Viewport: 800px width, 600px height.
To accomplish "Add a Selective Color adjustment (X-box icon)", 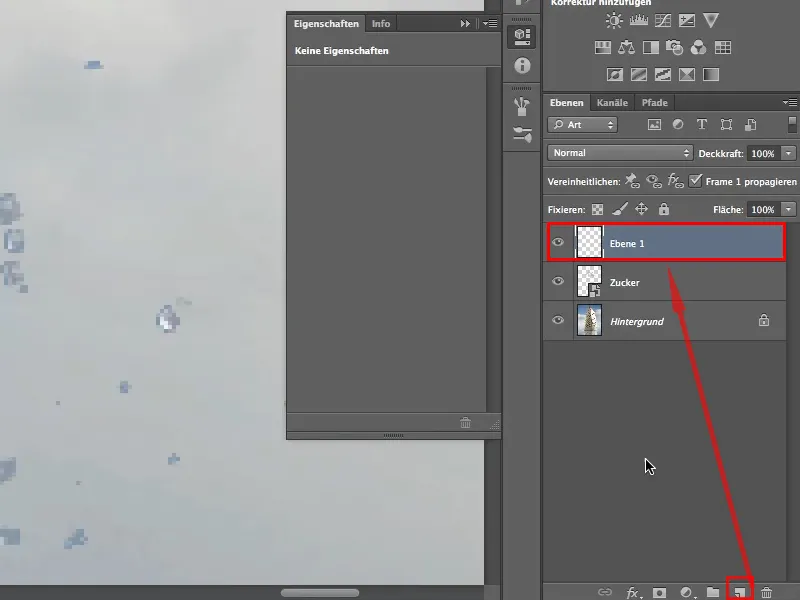I will 687,74.
